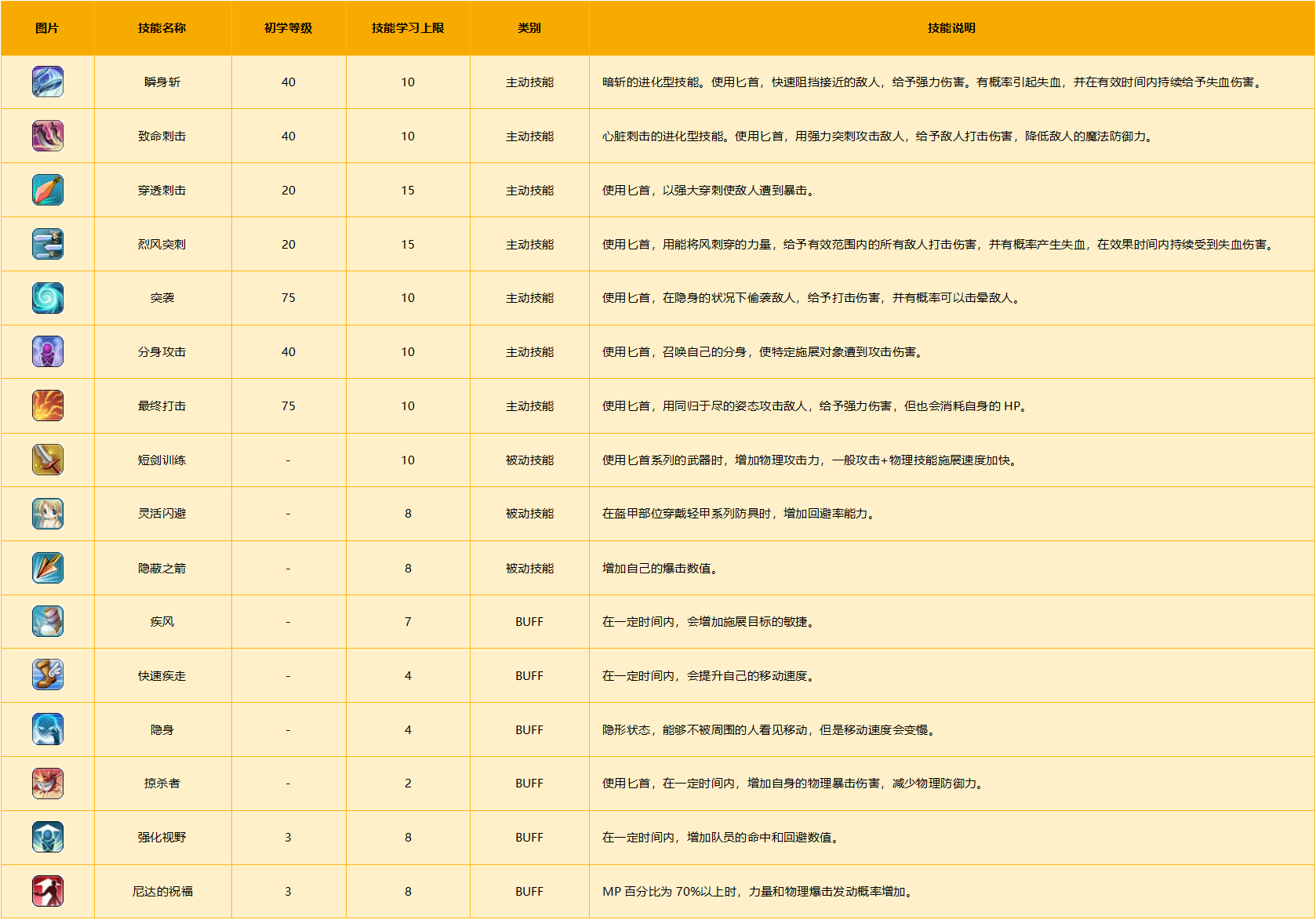Viewport: 1316px width, 920px height.
Task: Select the 掠杀者 skill name
Action: 162,784
